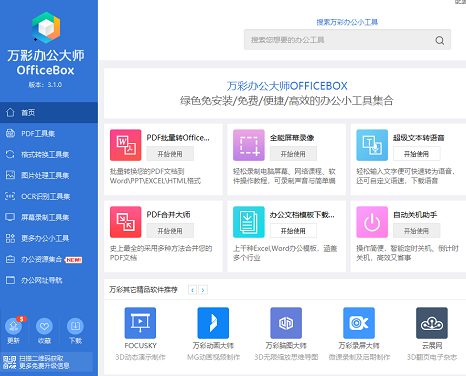Image resolution: width=466 pixels, height=376 pixels.
Task: Start using 超级文本转语音 tool
Action: coord(417,154)
